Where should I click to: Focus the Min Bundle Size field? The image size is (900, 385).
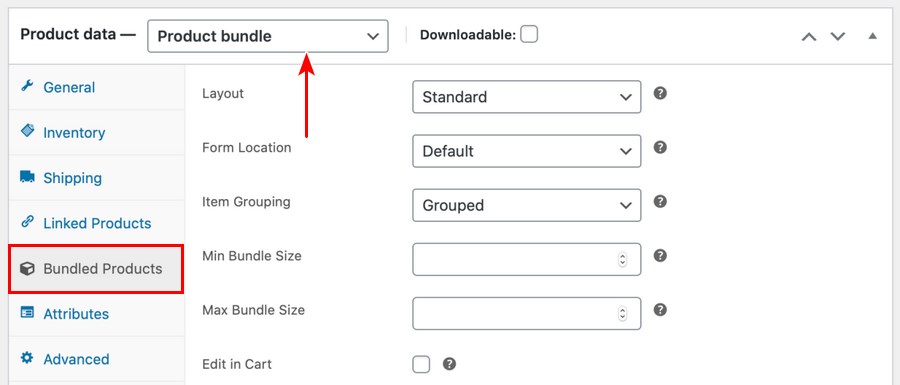526,259
